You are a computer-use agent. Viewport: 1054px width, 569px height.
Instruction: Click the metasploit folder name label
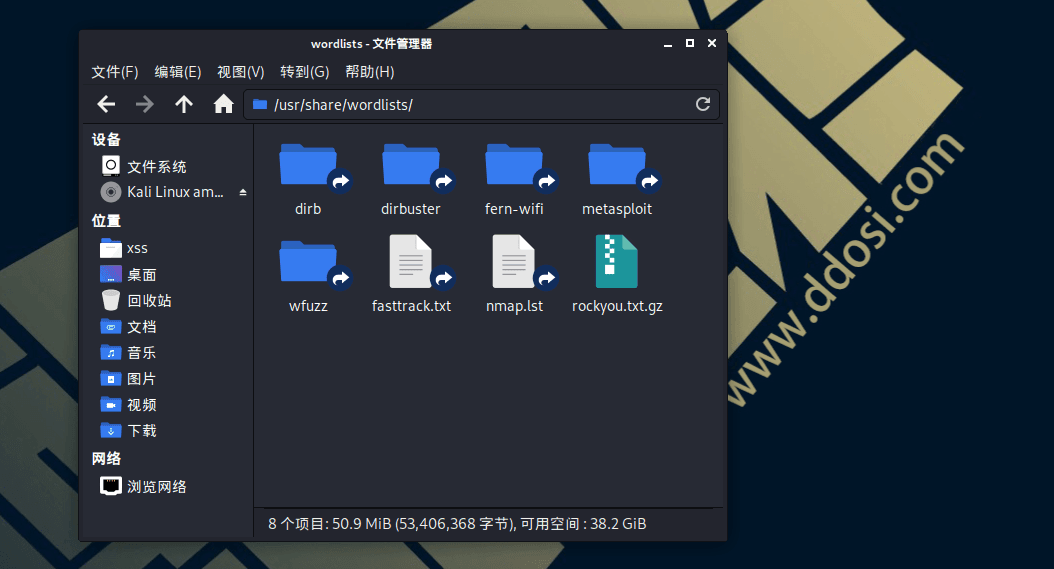click(x=617, y=209)
